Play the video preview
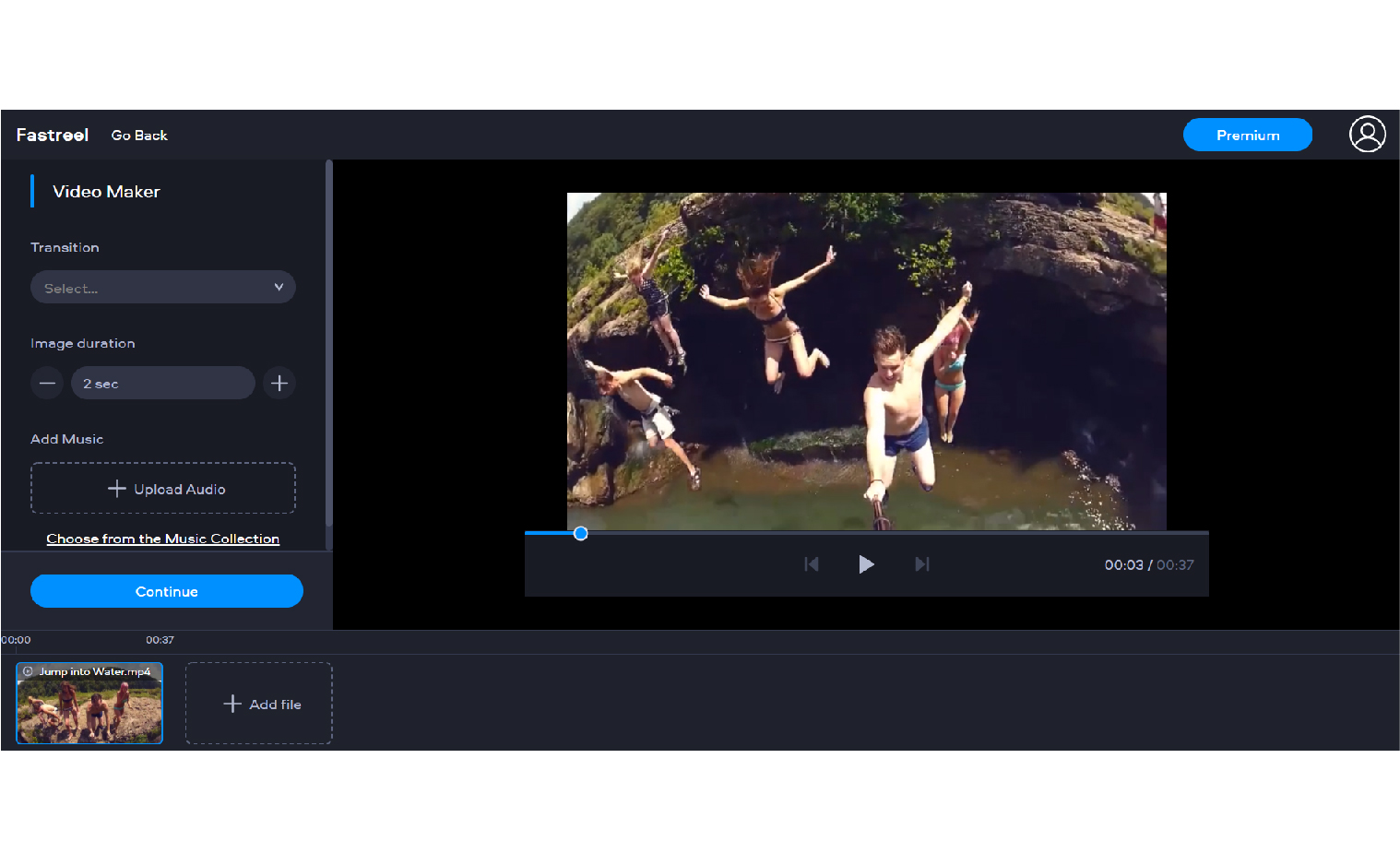The image size is (1400, 865). [x=866, y=564]
